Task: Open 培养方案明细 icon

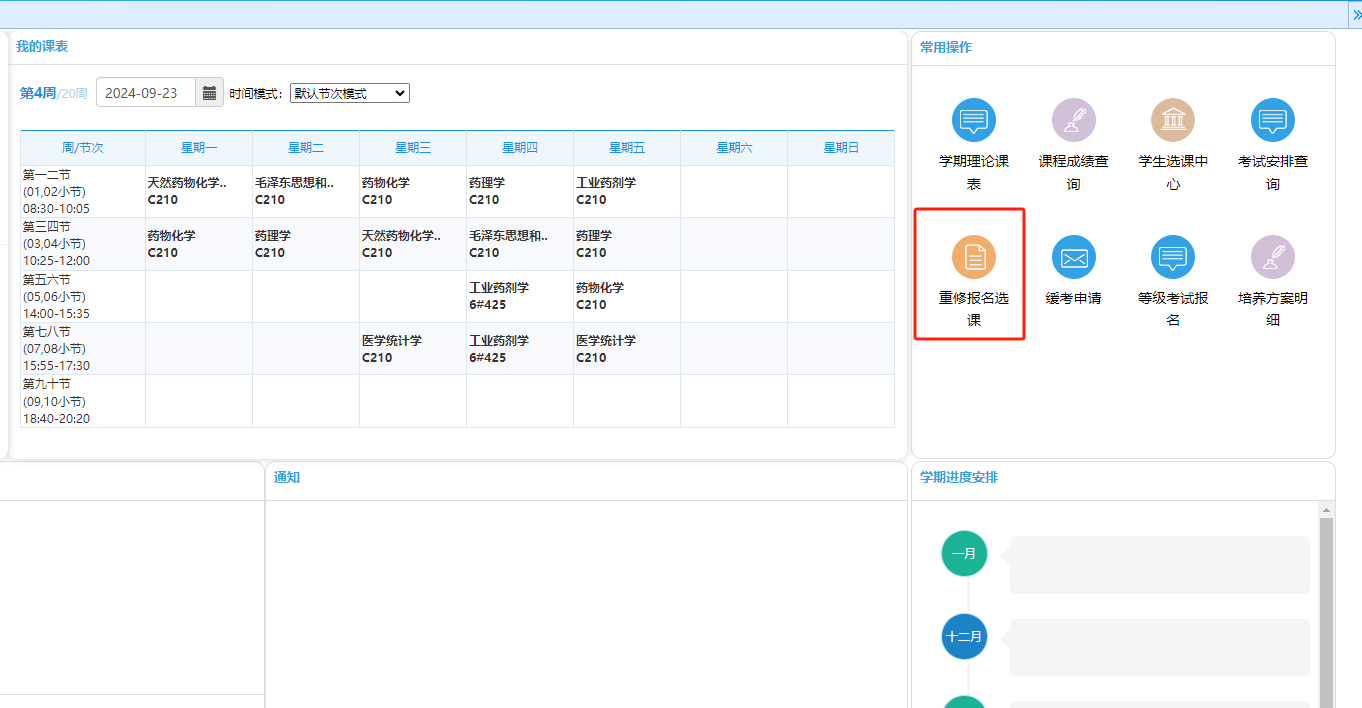Action: (x=1272, y=258)
